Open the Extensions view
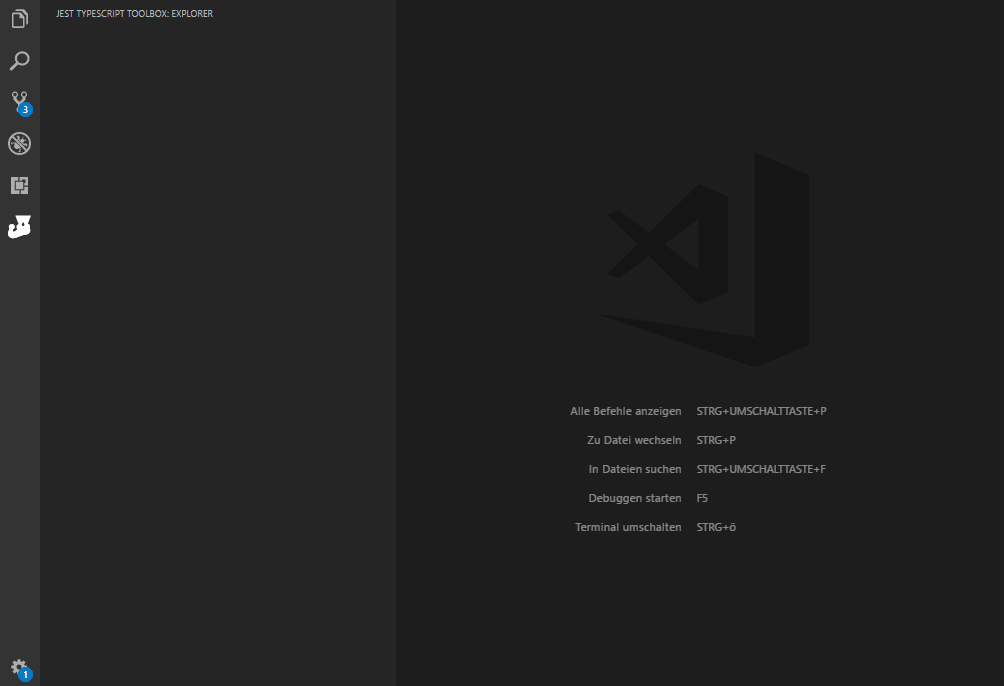This screenshot has width=1004, height=686. (20, 186)
